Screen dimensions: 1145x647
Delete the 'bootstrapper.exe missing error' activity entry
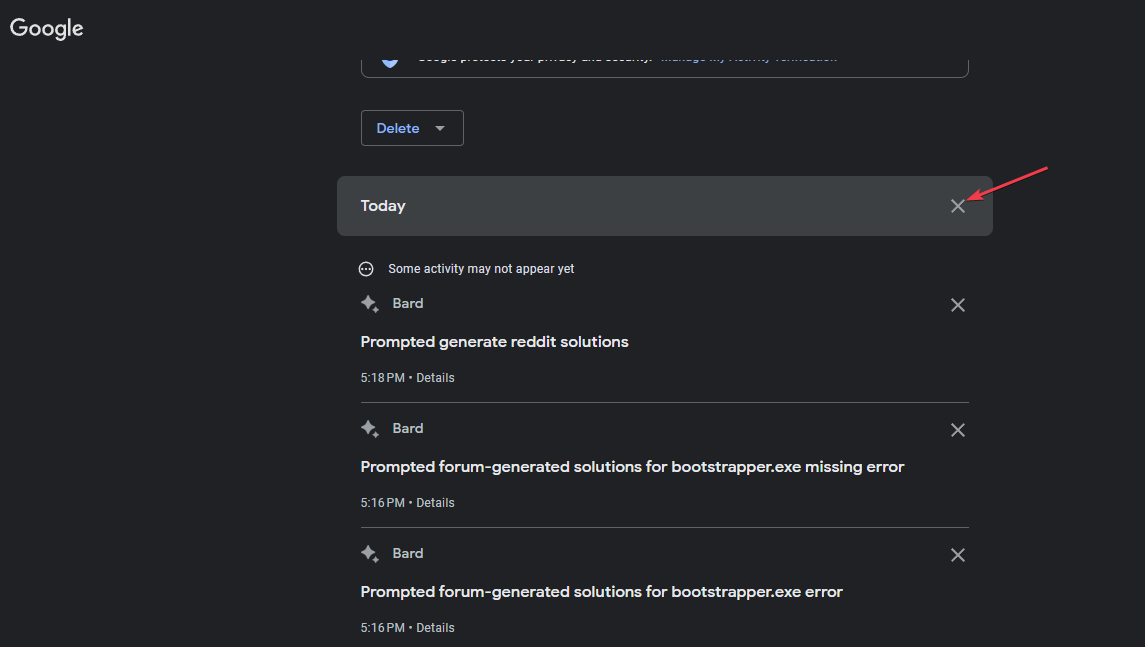click(x=957, y=430)
